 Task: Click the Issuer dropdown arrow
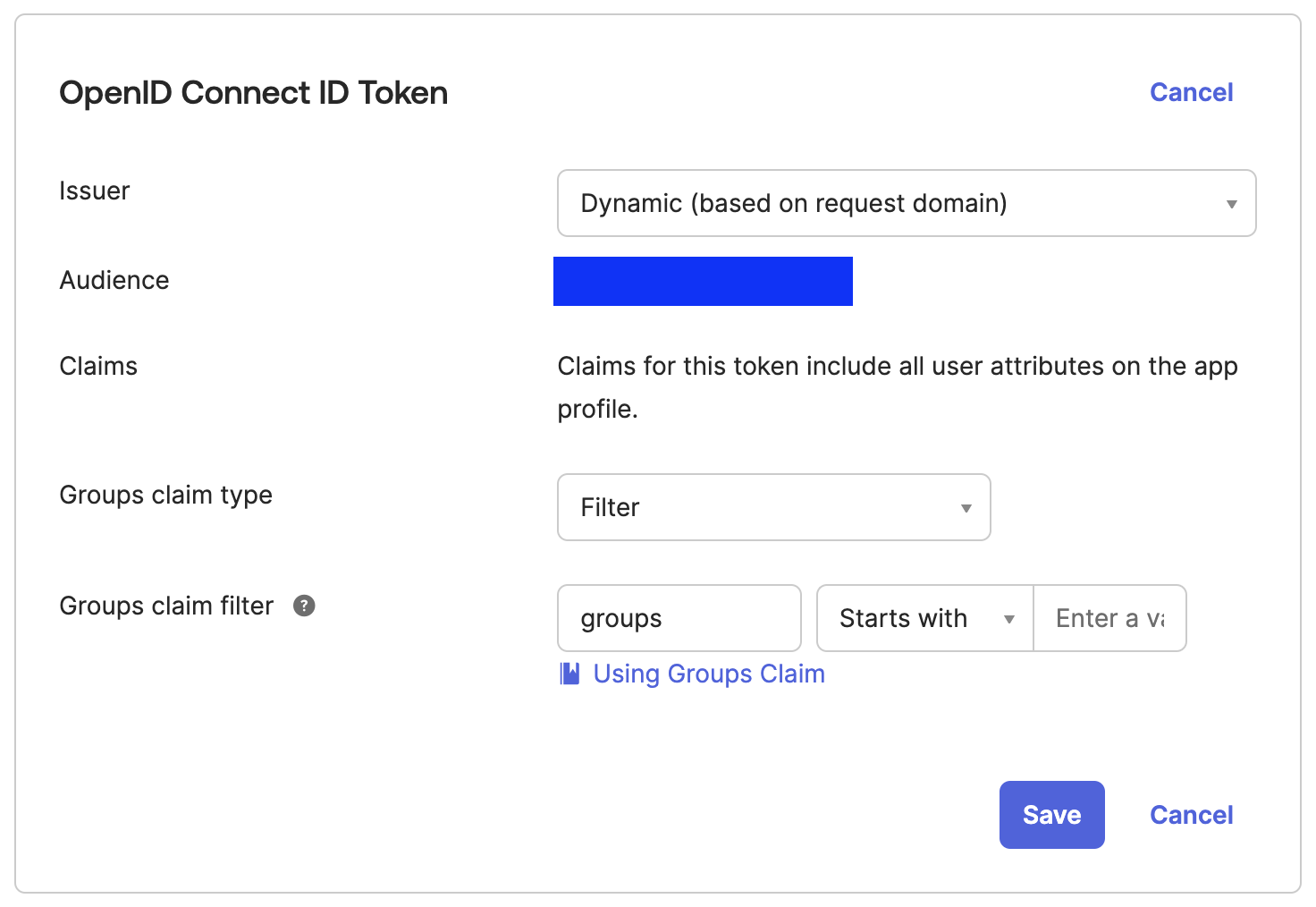(1231, 204)
